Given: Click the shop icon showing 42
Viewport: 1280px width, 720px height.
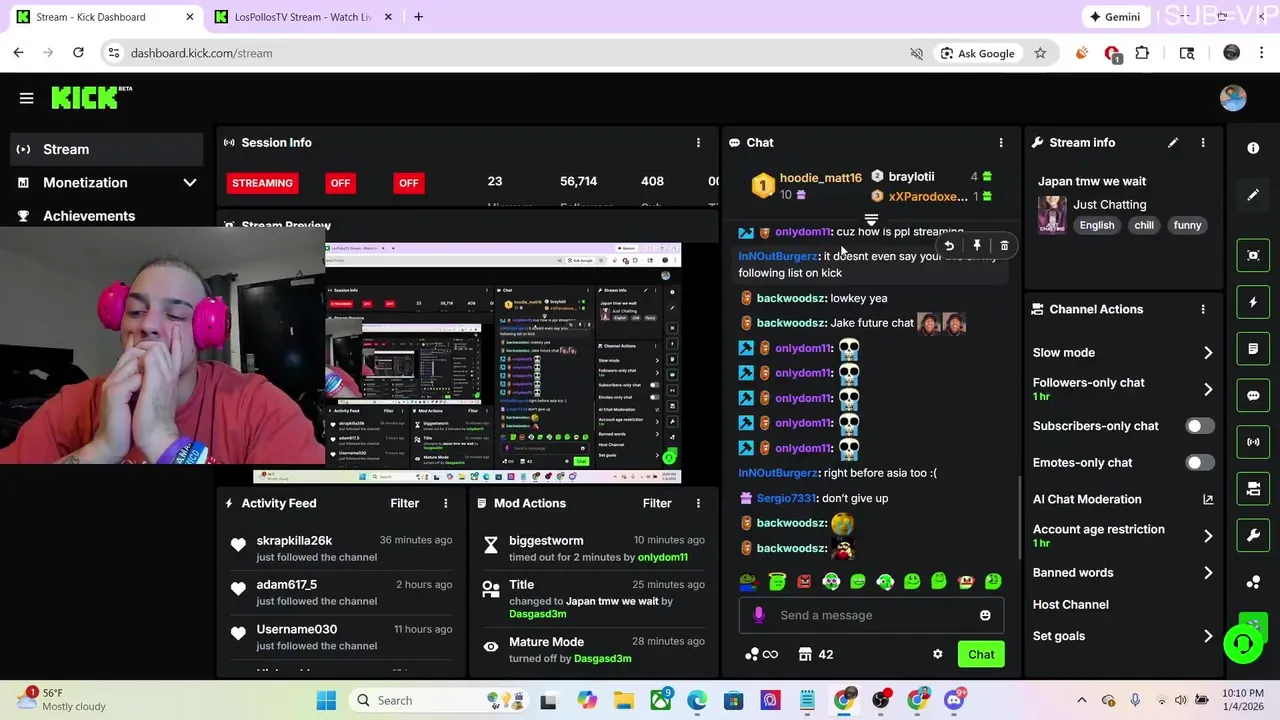Looking at the screenshot, I should click(816, 654).
